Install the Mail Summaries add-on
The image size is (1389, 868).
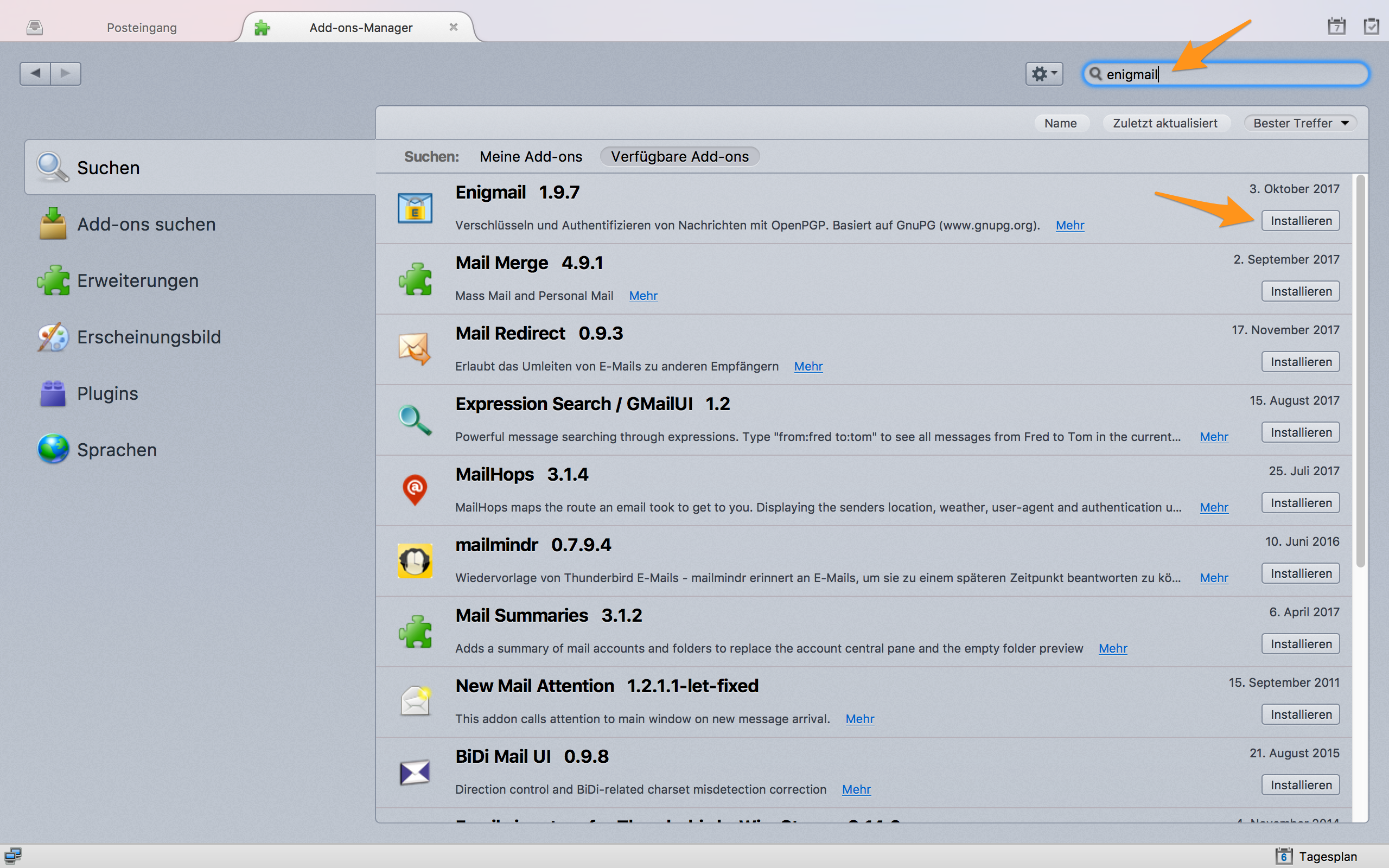point(1301,643)
